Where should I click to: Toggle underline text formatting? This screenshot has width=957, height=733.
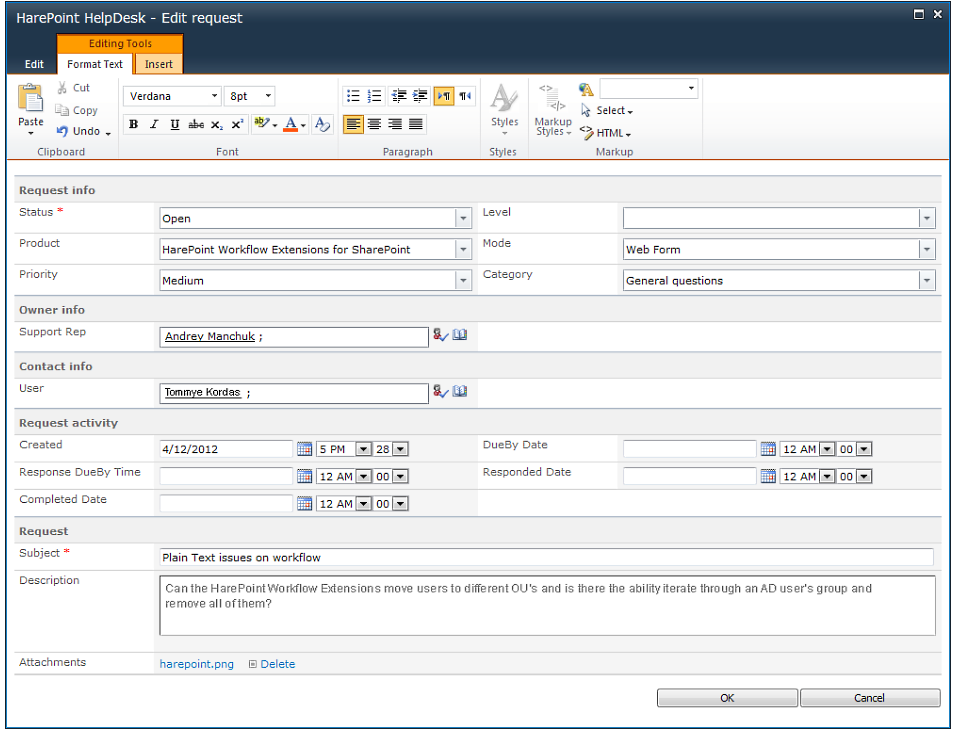(175, 125)
